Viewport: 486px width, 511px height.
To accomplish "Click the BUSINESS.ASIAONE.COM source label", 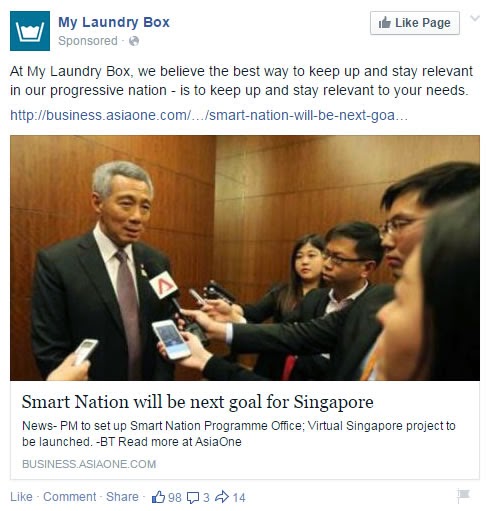I will tap(89, 464).
